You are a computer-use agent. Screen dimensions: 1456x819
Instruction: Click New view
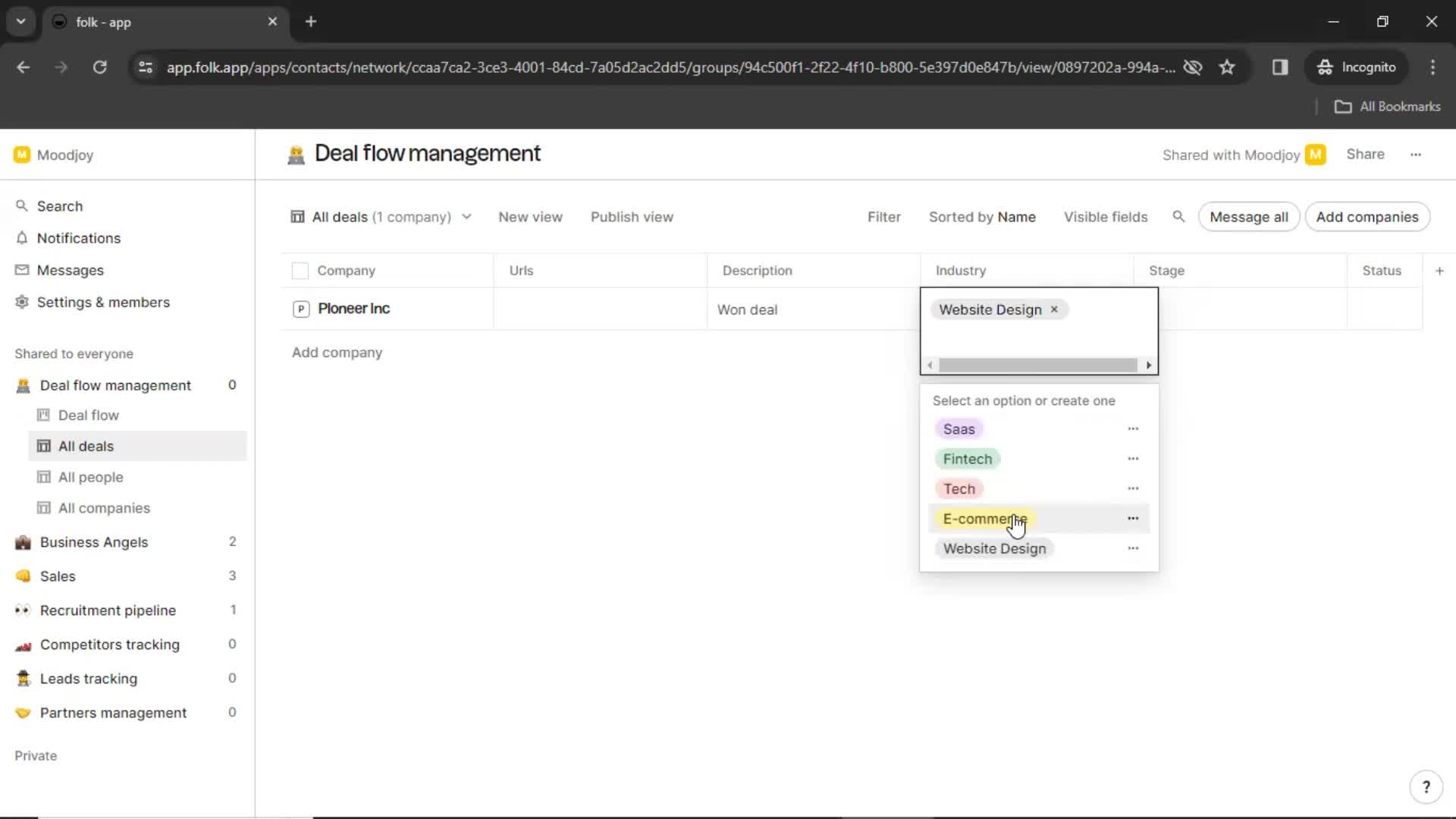click(530, 217)
